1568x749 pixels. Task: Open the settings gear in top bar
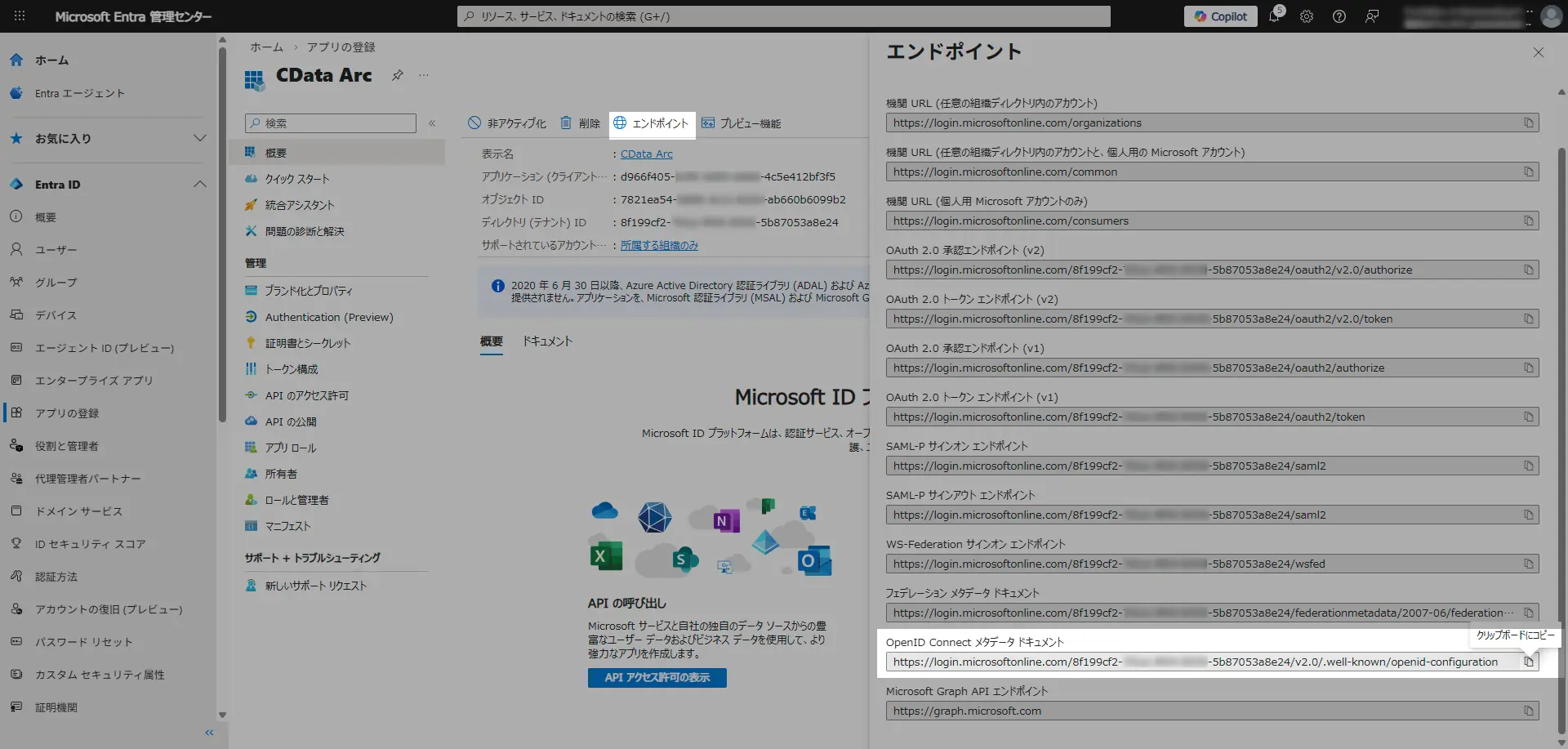[x=1307, y=16]
